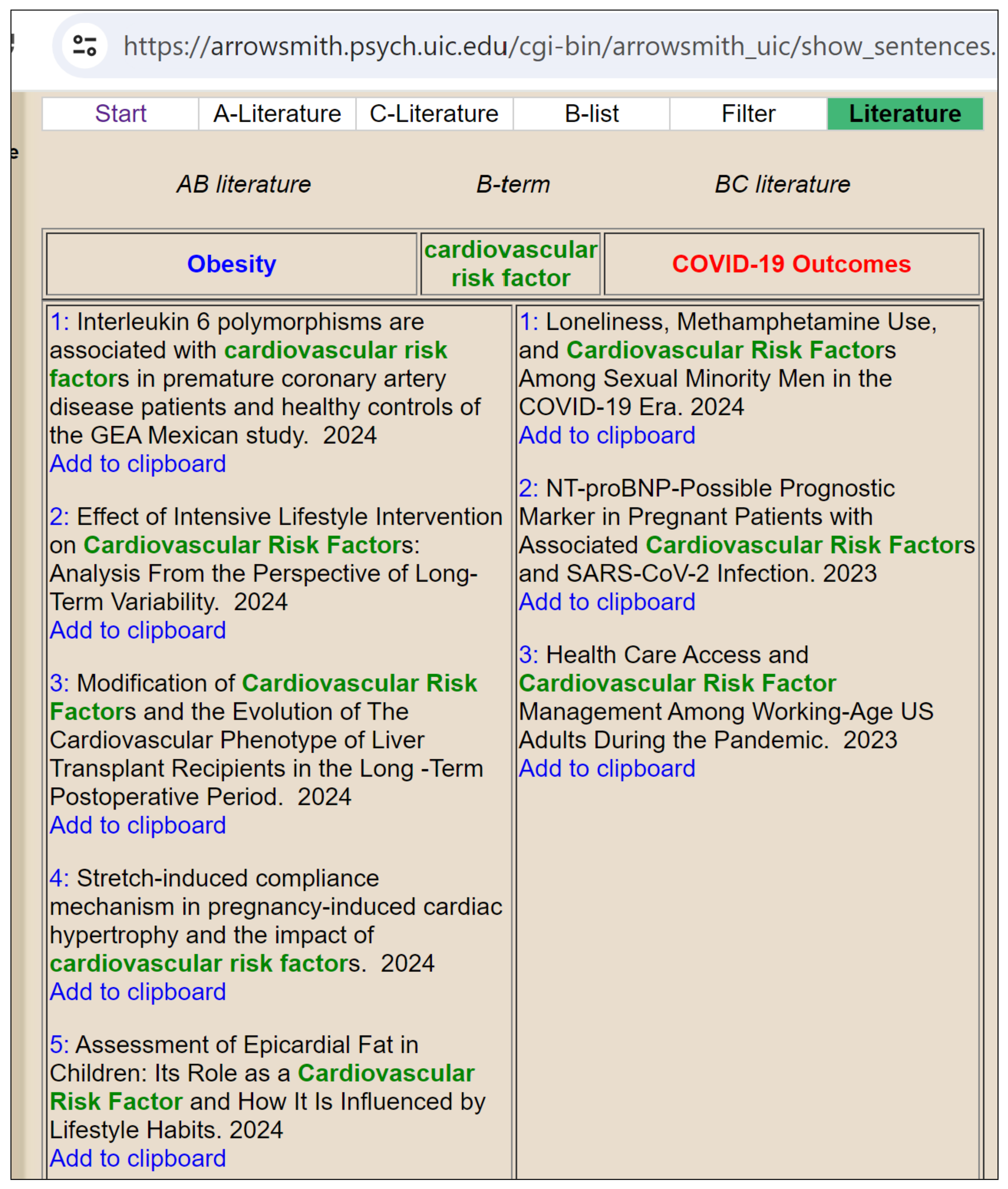Add Epicardial Fat article to clipboard

pyautogui.click(x=138, y=1158)
